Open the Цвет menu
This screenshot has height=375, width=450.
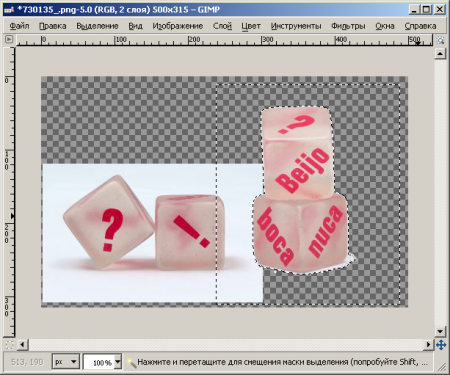click(x=251, y=26)
